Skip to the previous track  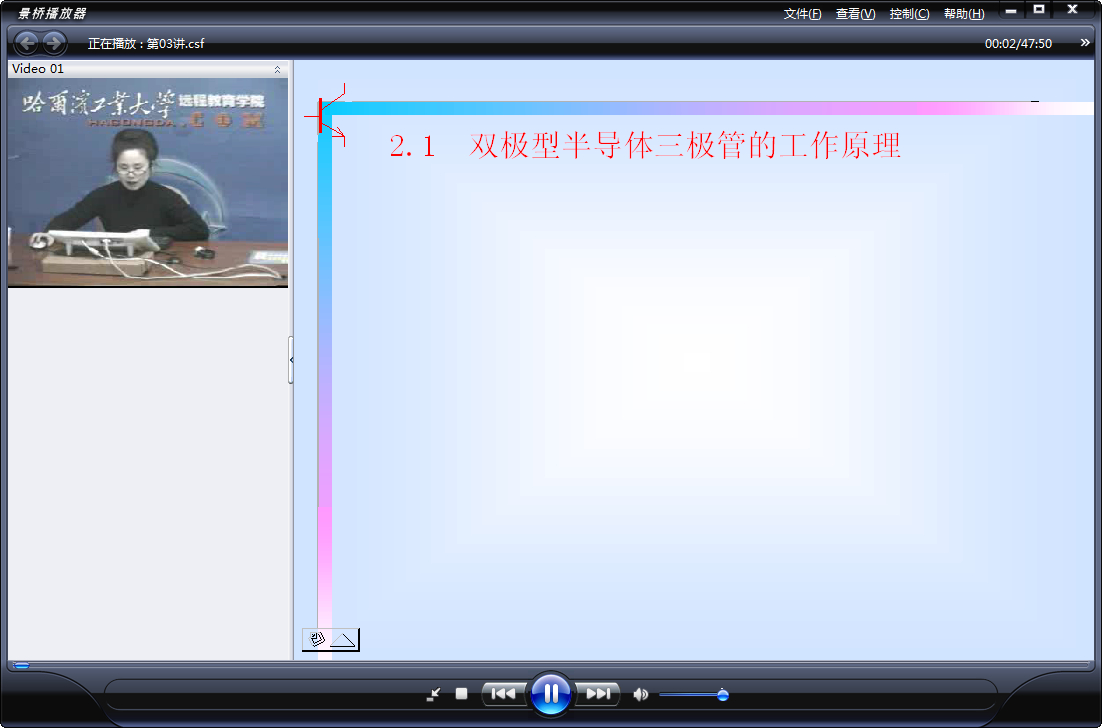coord(503,694)
